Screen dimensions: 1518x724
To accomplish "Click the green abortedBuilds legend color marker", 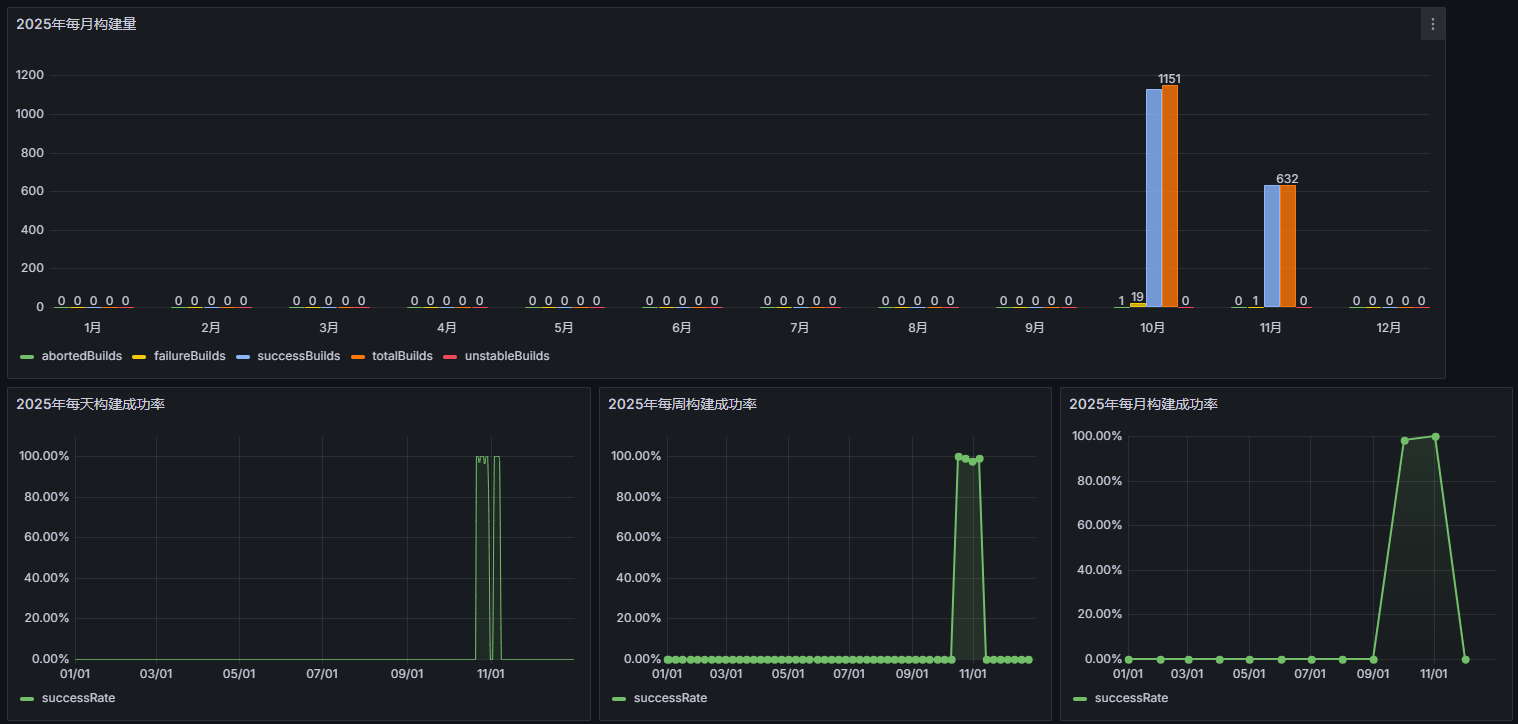I will (27, 357).
